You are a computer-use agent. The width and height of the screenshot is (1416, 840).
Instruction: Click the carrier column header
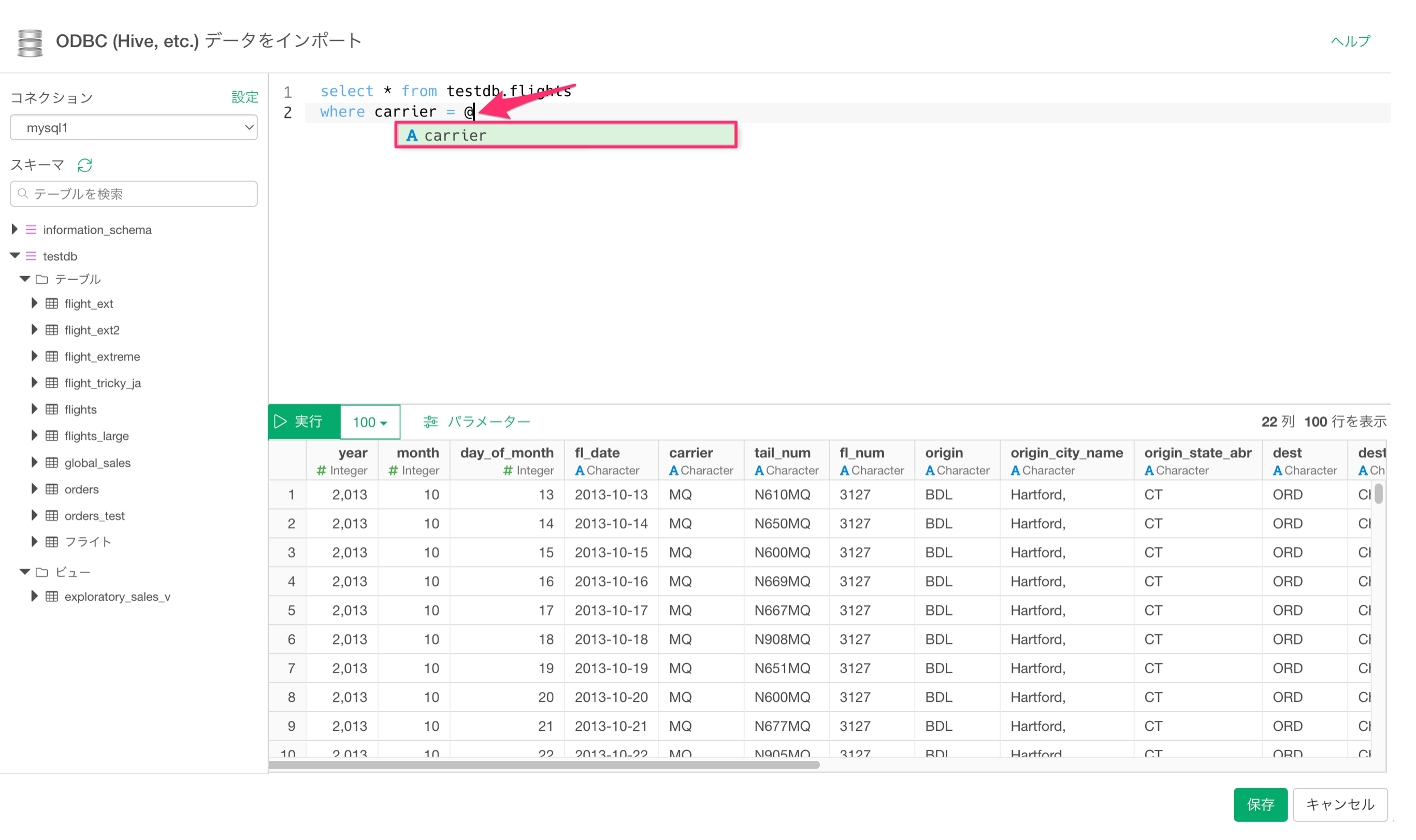(702, 461)
